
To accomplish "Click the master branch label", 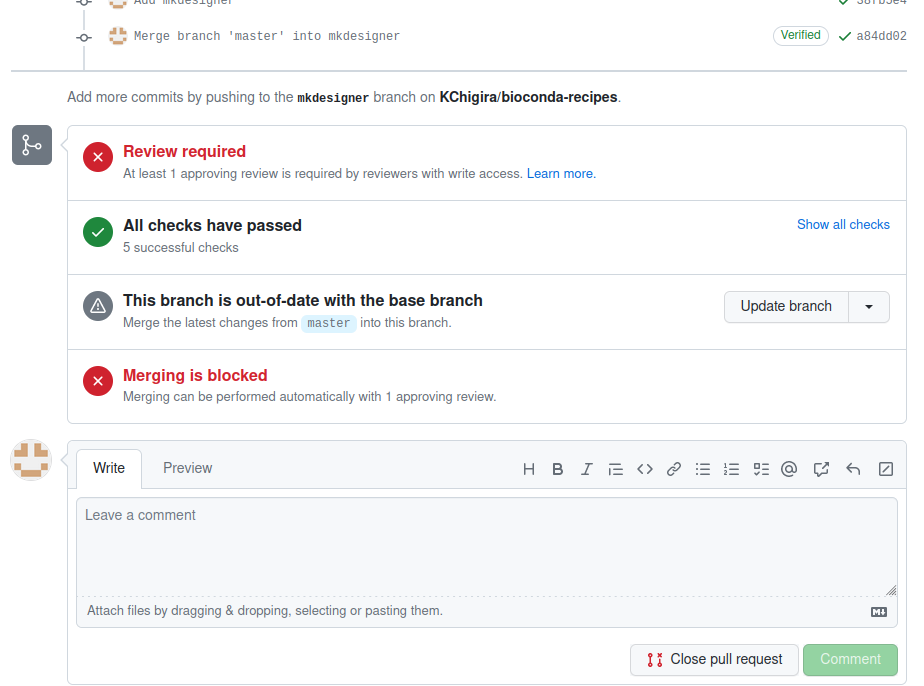I will [329, 324].
